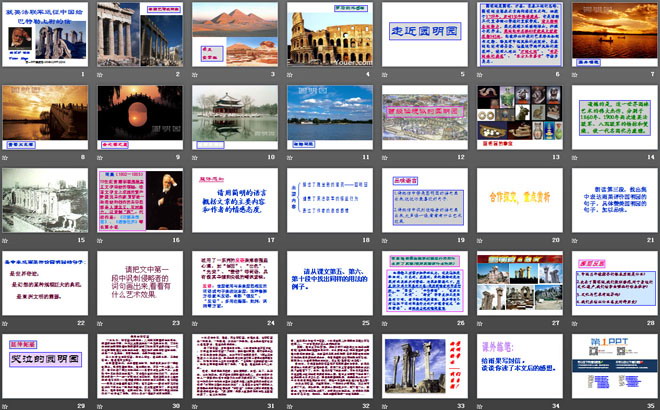Image resolution: width=660 pixels, height=410 pixels.
Task: Select slide 24 red and blue paragraphs
Action: (235, 283)
